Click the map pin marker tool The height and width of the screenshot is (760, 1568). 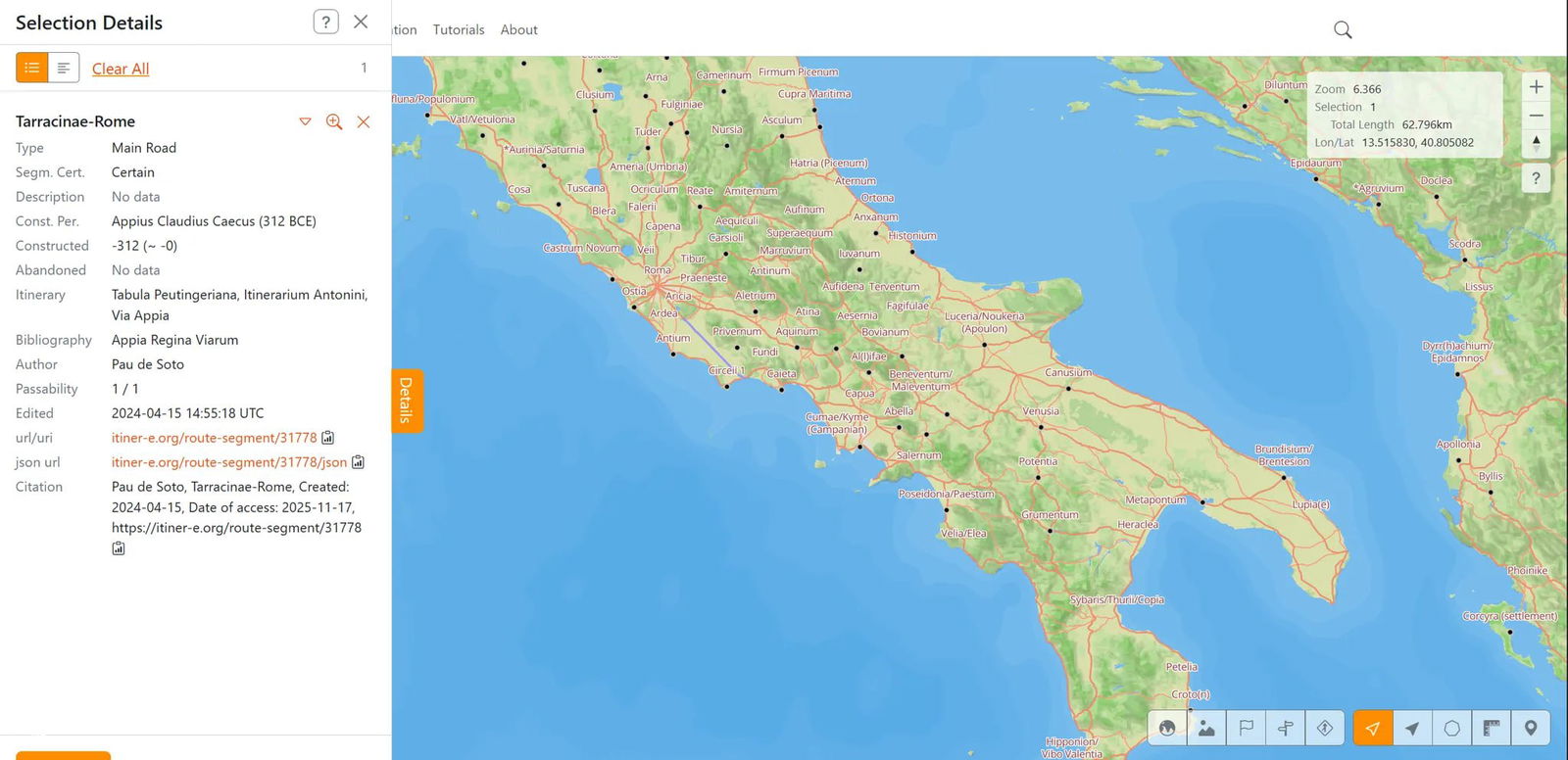(x=1530, y=728)
